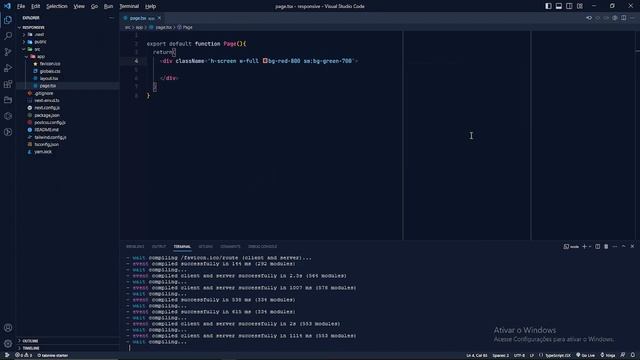Image resolution: width=640 pixels, height=360 pixels.
Task: Collapse the app folder
Action: point(27,57)
